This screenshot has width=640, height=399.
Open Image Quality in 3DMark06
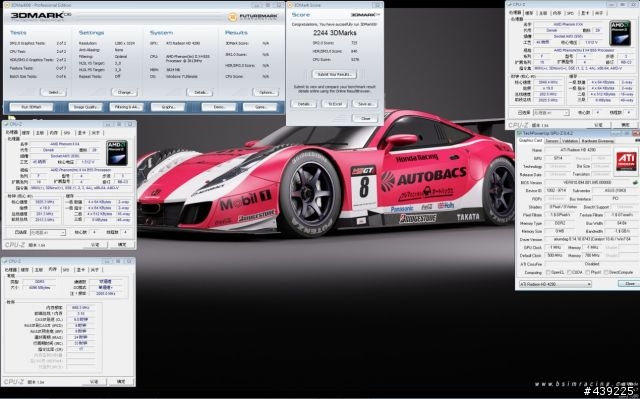[85, 107]
